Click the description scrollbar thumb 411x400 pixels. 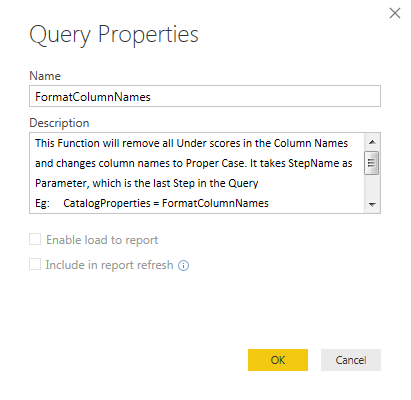[372, 163]
